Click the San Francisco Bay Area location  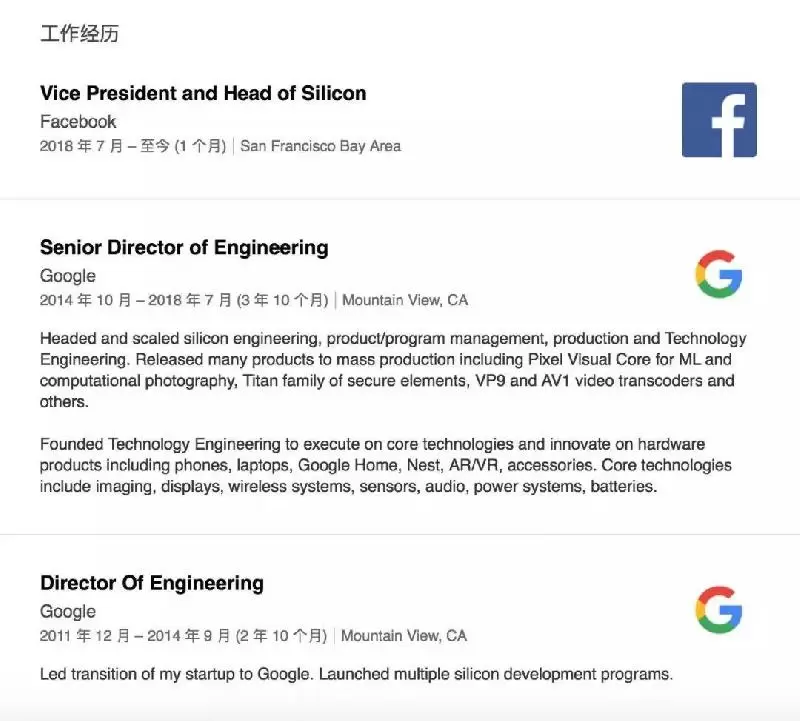click(x=320, y=146)
